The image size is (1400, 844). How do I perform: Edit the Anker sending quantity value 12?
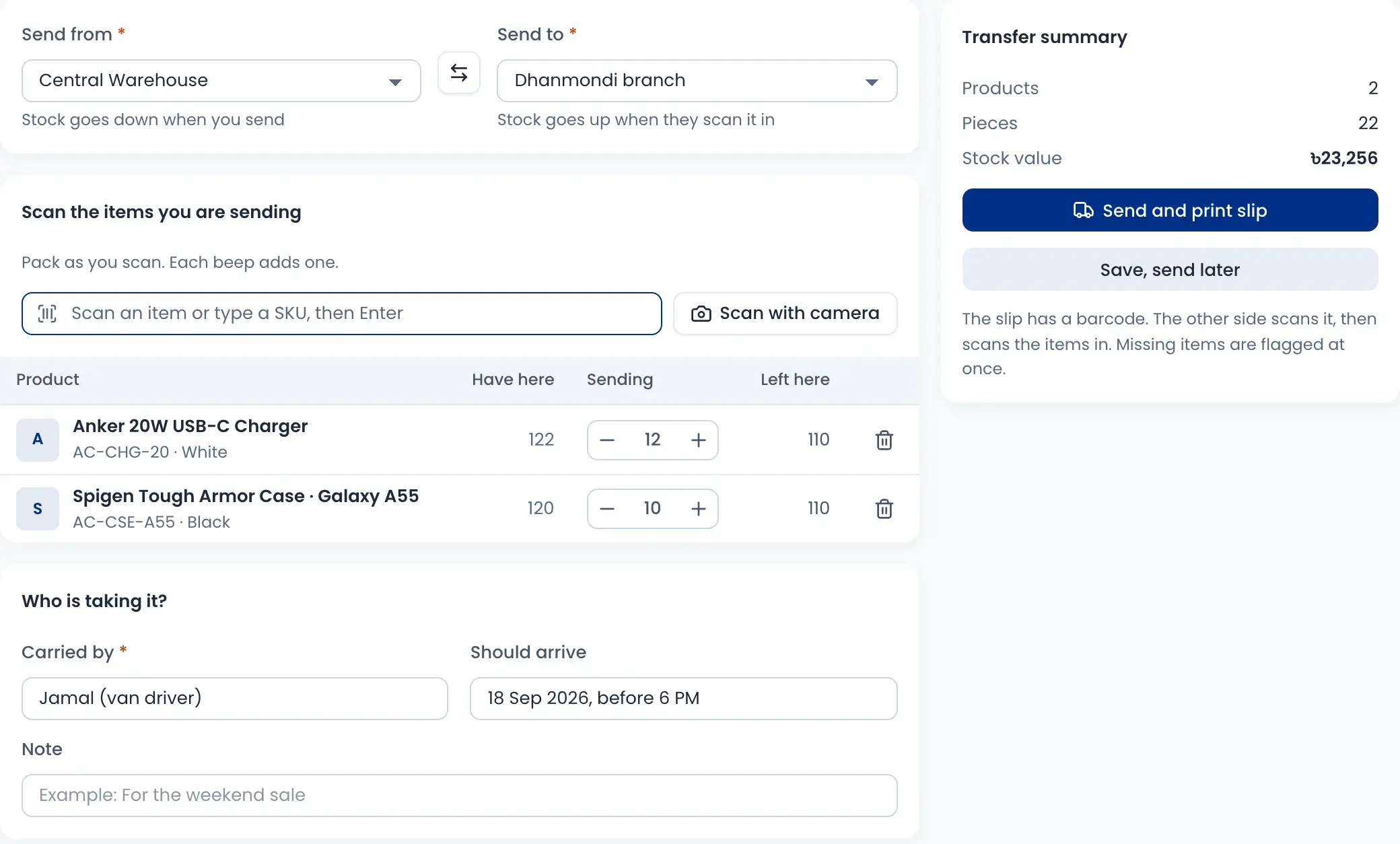pyautogui.click(x=652, y=440)
